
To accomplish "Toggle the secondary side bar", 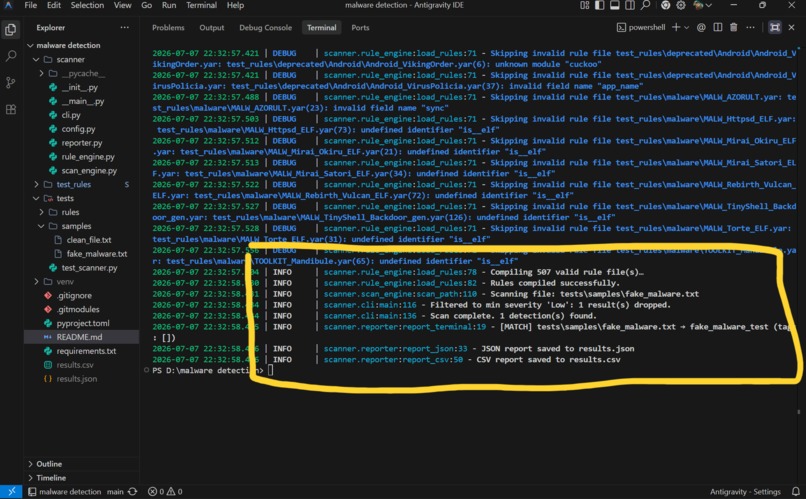I will point(630,5).
